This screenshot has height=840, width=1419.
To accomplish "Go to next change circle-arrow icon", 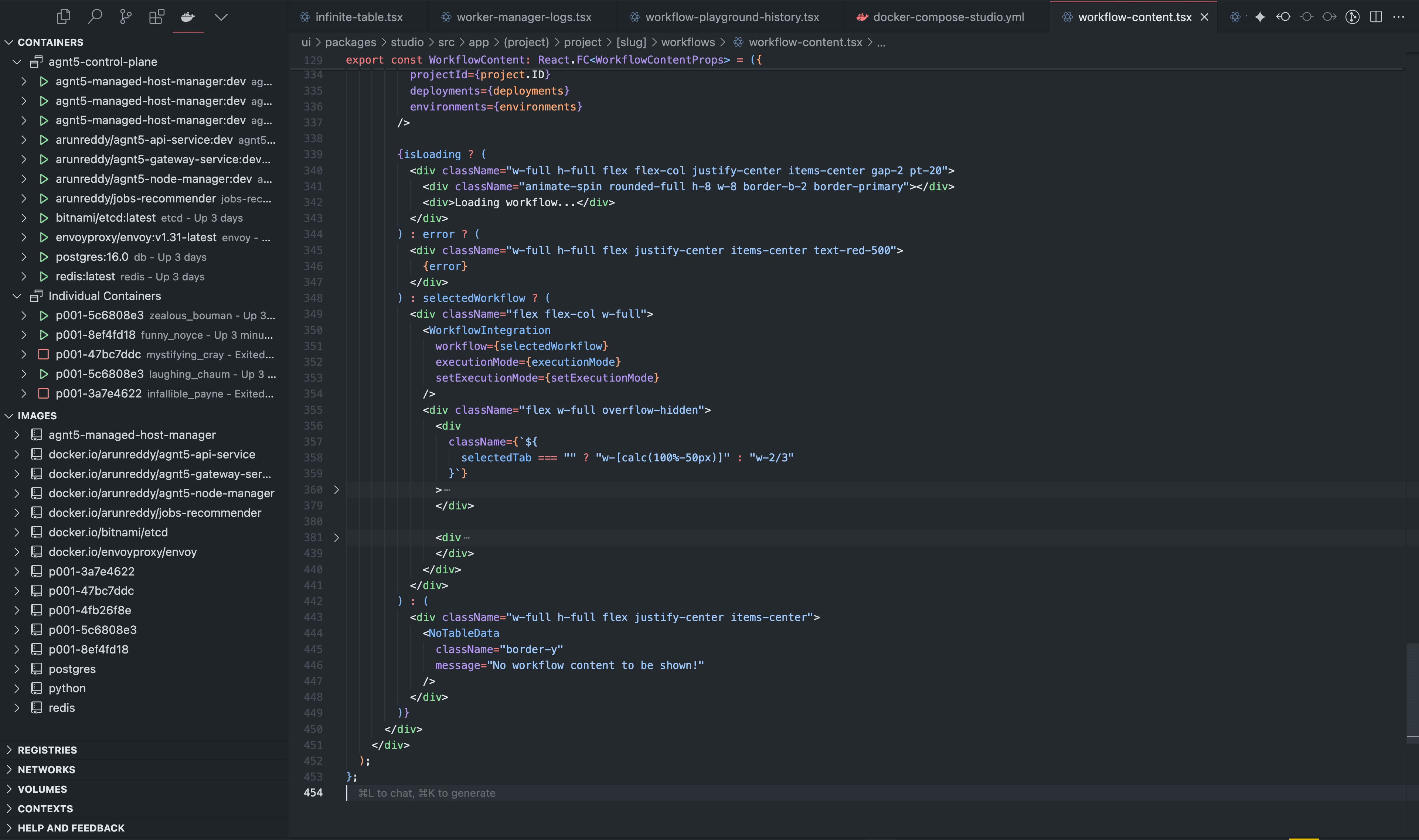I will [x=1330, y=17].
